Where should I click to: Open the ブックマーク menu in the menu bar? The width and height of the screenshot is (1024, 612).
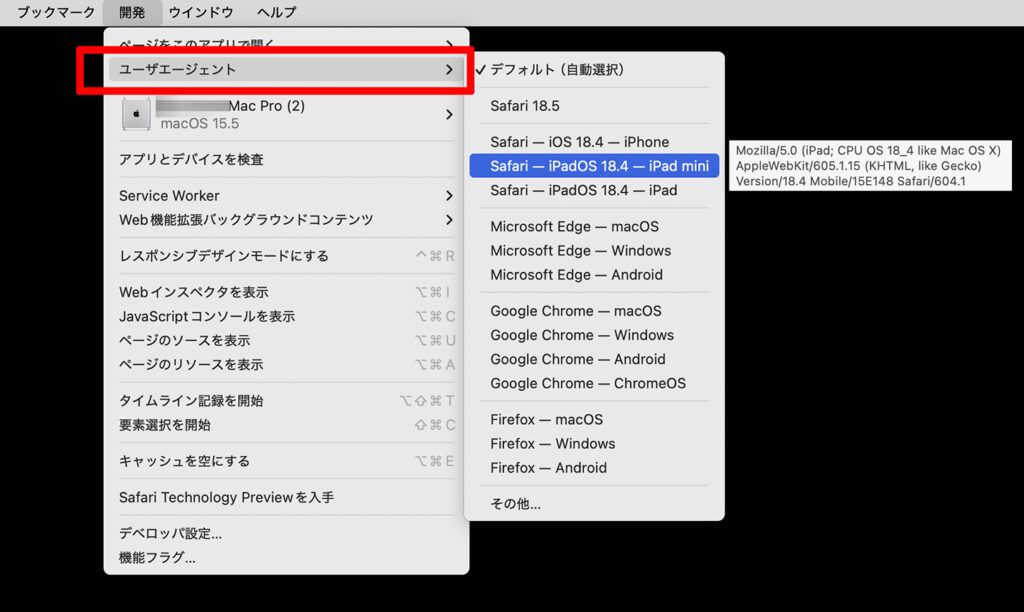tap(56, 12)
